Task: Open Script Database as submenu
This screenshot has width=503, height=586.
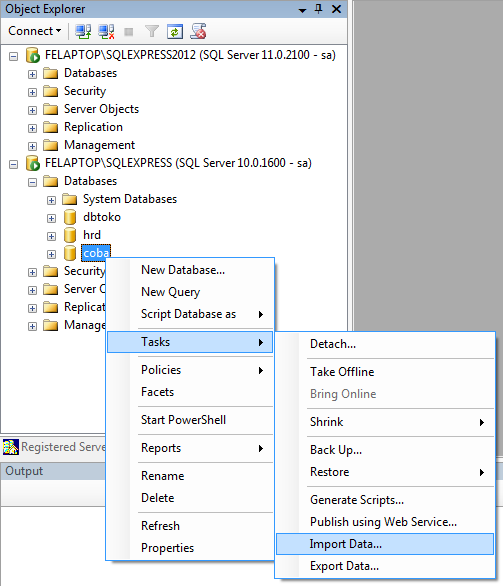Action: click(x=190, y=314)
